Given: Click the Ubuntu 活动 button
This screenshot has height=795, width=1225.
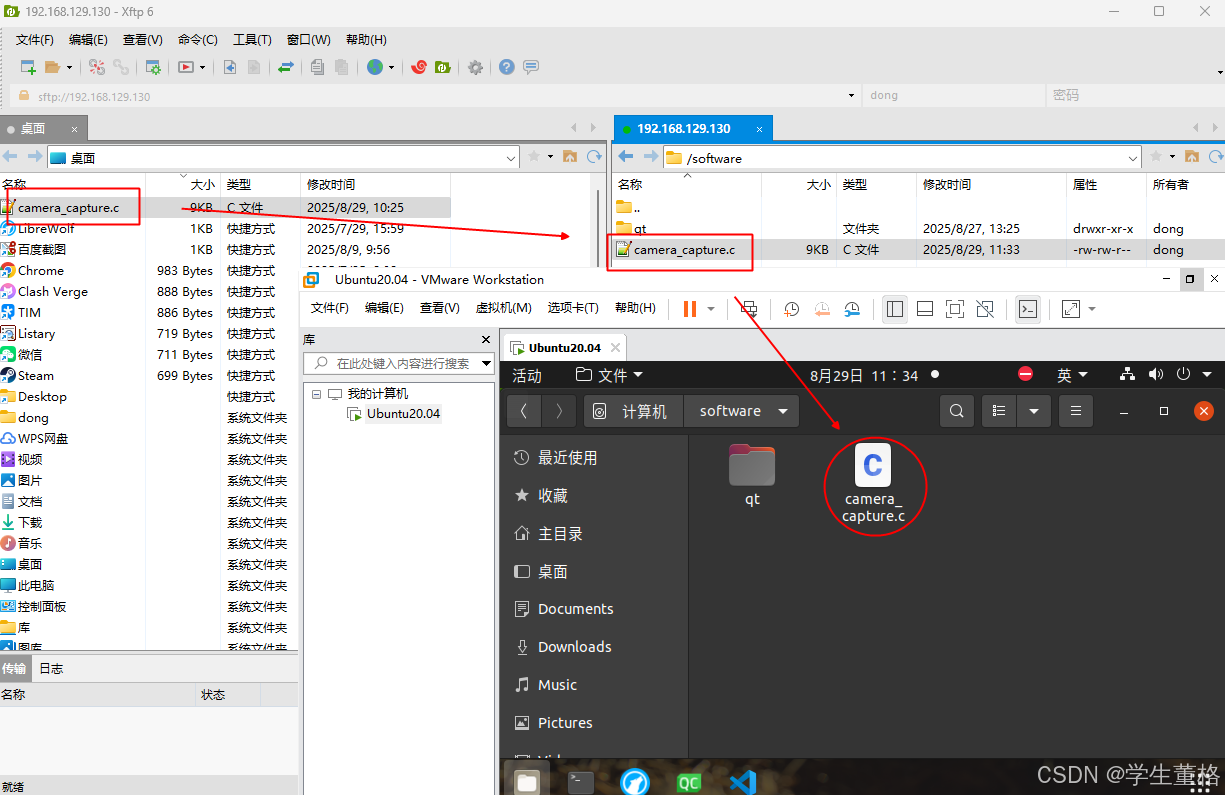Looking at the screenshot, I should (527, 375).
